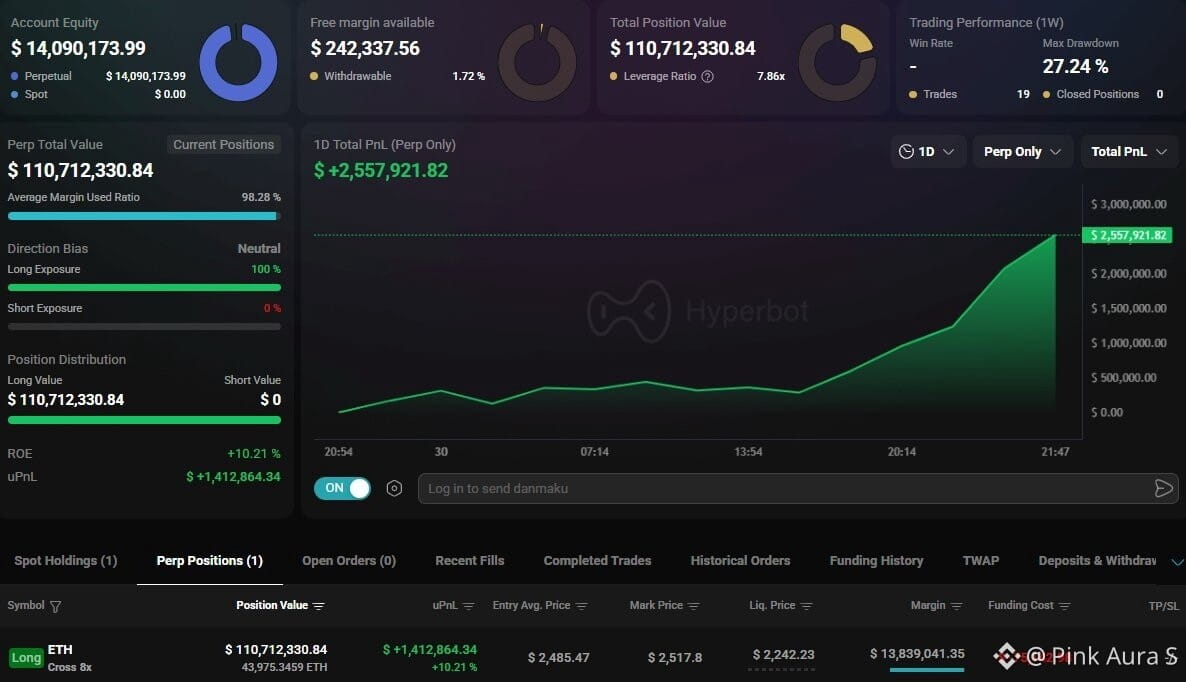Click the TP/SL column header
This screenshot has width=1186, height=682.
[x=1163, y=606]
